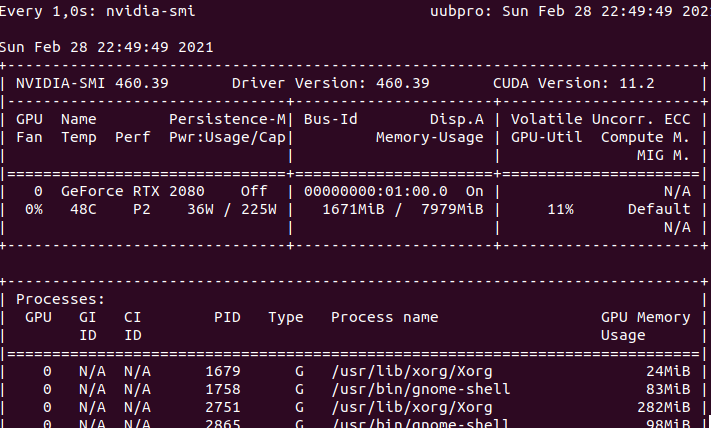
Task: Click the memory usage value '24MiB'
Action: pos(668,371)
